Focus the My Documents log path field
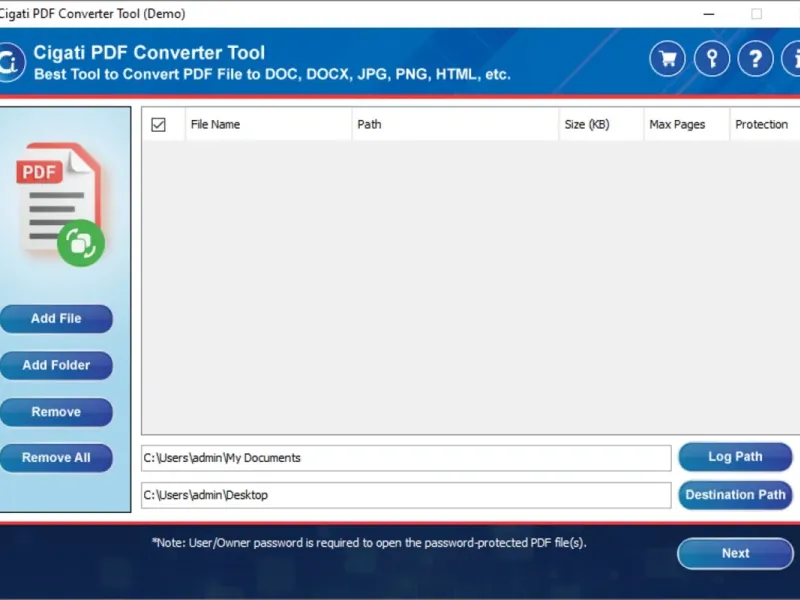Screen dimensions: 800x600 406,458
